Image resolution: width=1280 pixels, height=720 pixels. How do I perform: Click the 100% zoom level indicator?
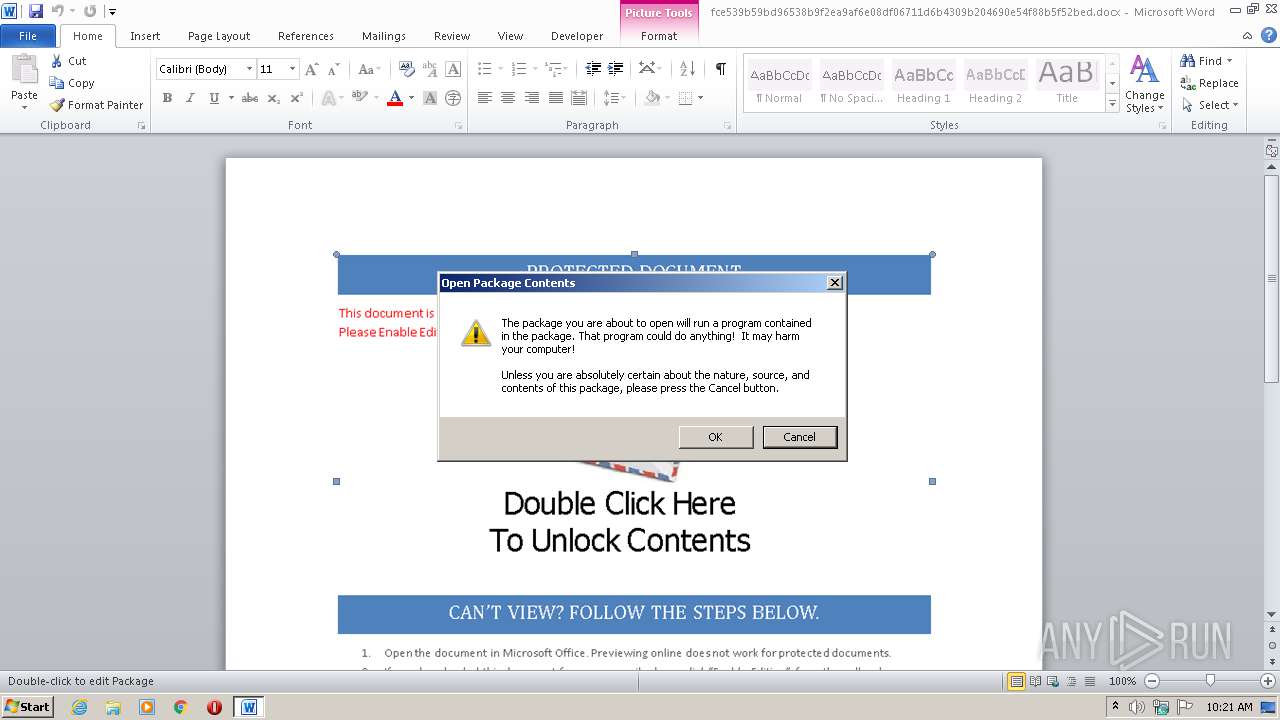pos(1122,681)
